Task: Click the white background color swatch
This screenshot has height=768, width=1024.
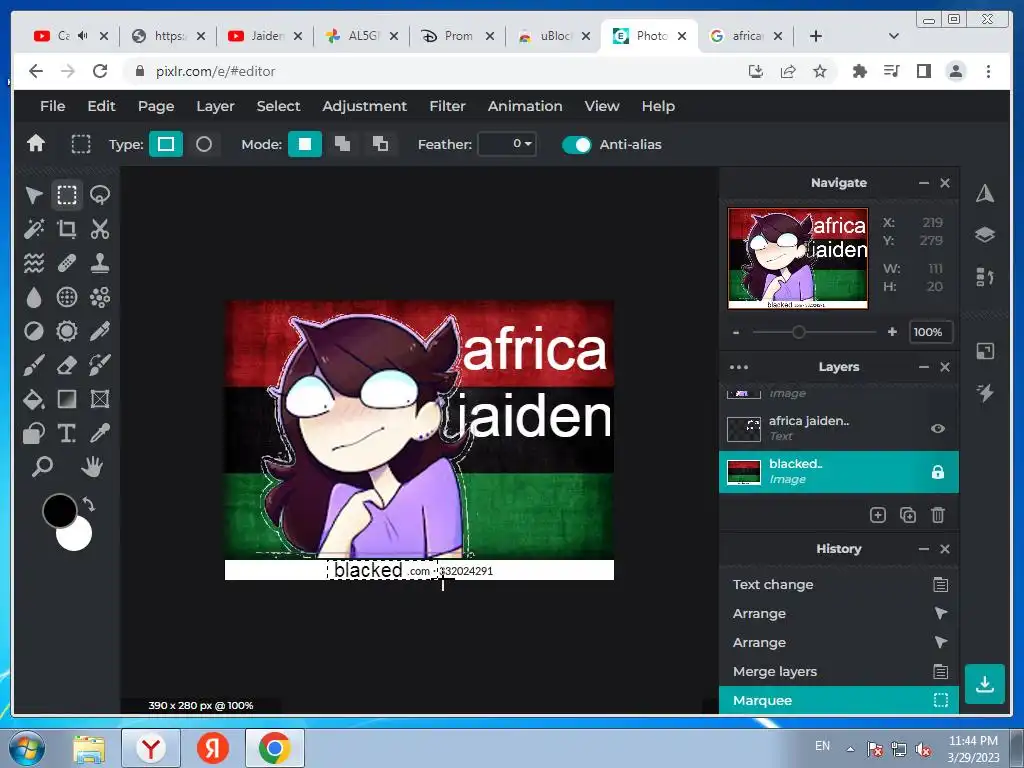Action: (78, 539)
